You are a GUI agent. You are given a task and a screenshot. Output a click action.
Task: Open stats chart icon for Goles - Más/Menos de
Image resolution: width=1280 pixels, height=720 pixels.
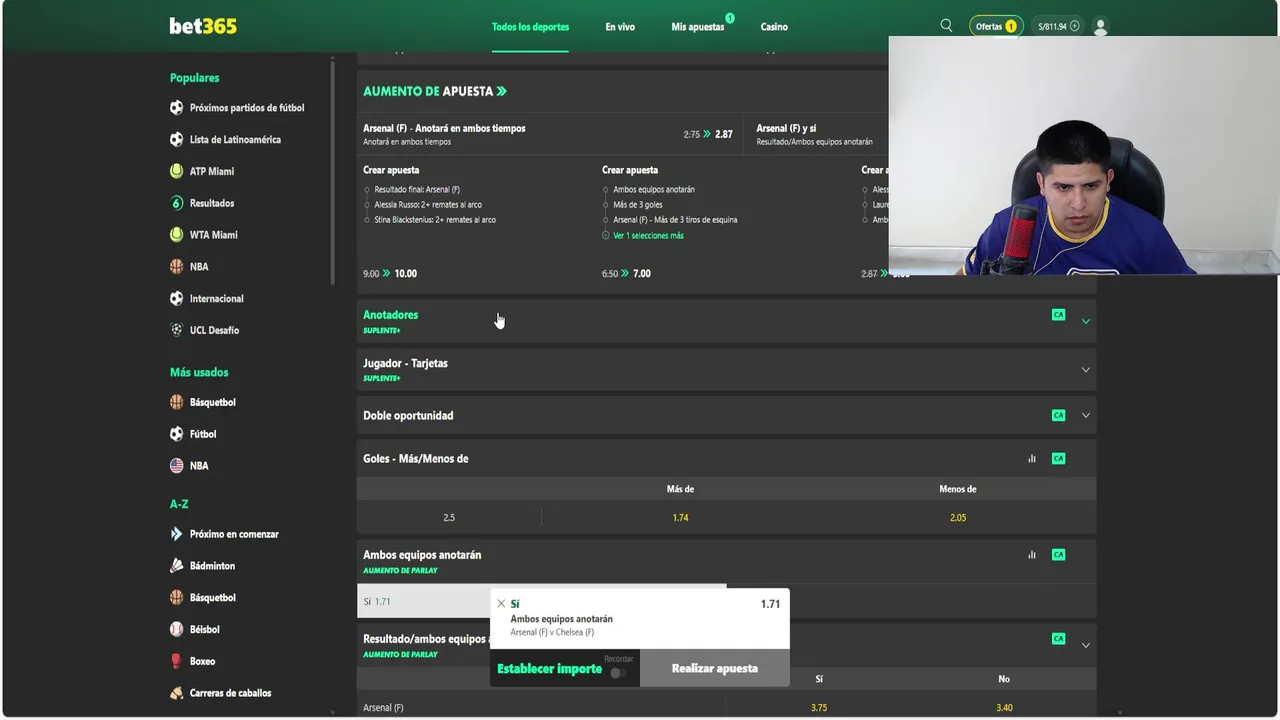click(1032, 459)
